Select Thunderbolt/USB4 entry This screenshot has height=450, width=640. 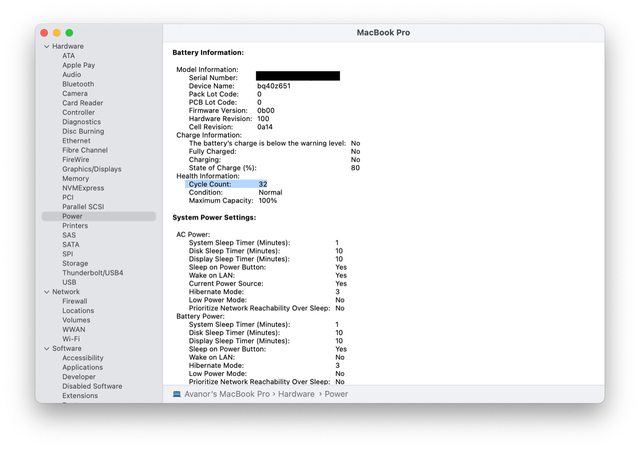93,273
